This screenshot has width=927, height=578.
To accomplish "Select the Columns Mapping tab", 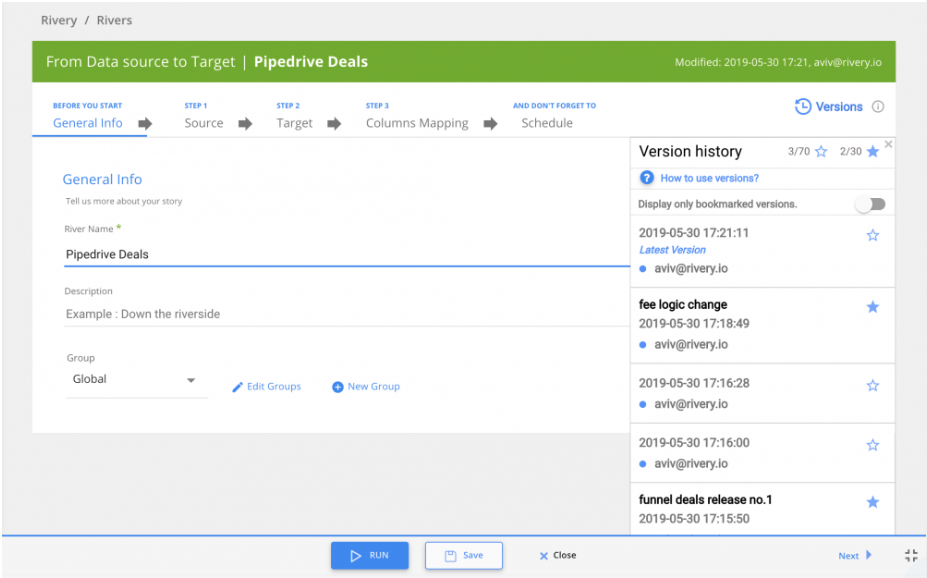I will pyautogui.click(x=417, y=123).
